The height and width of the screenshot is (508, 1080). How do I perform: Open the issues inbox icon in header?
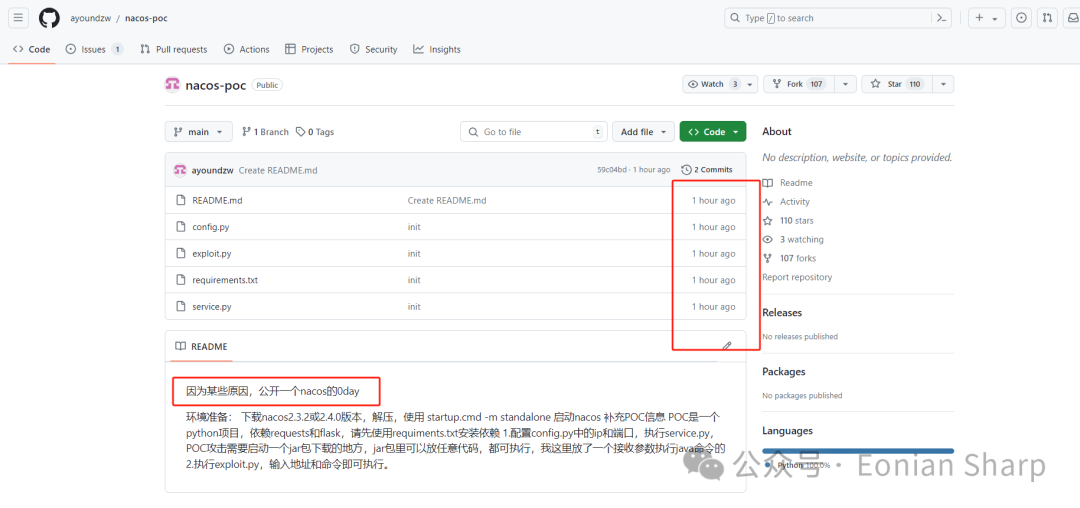[1021, 18]
